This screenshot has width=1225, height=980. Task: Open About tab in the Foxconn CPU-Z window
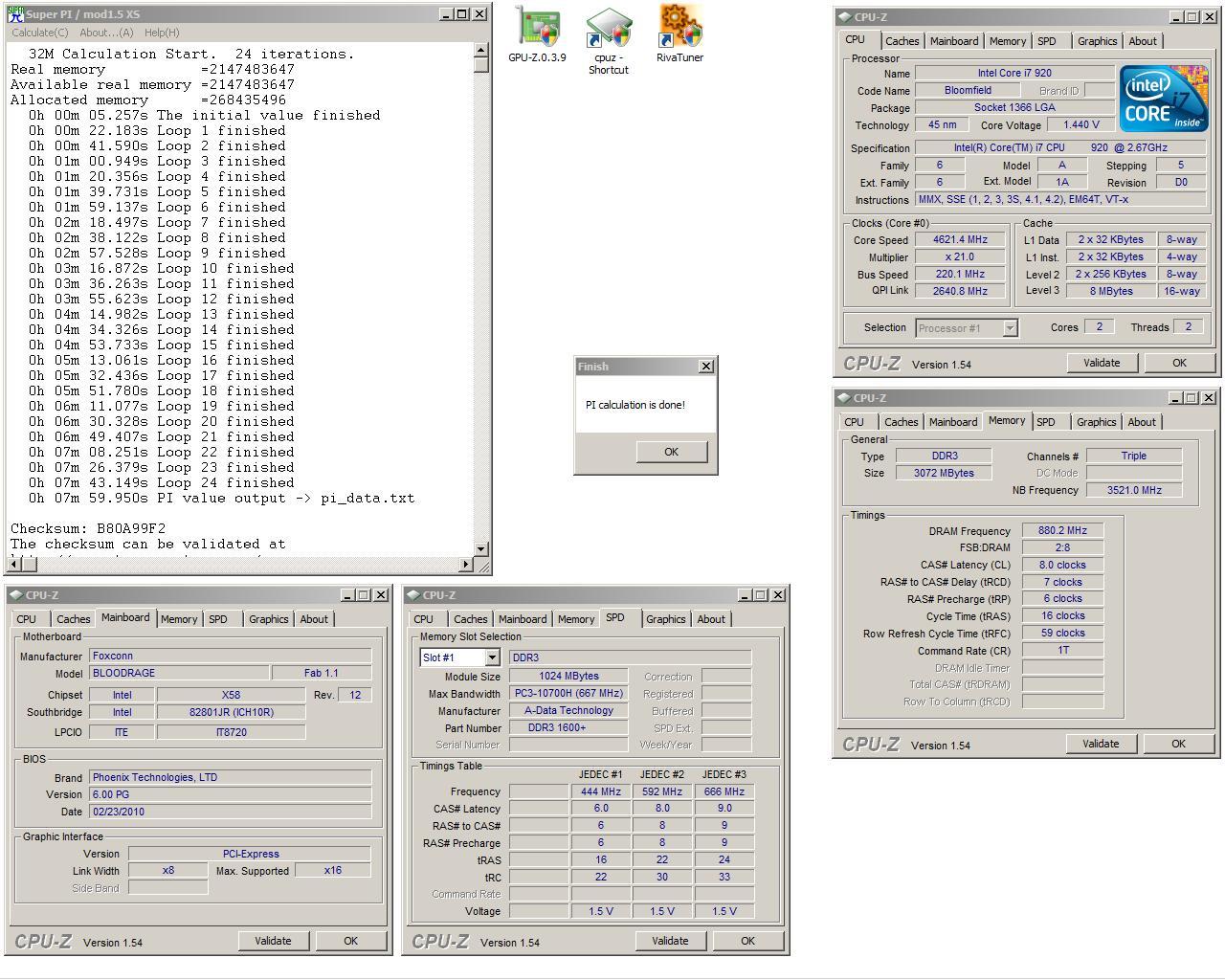click(x=314, y=619)
